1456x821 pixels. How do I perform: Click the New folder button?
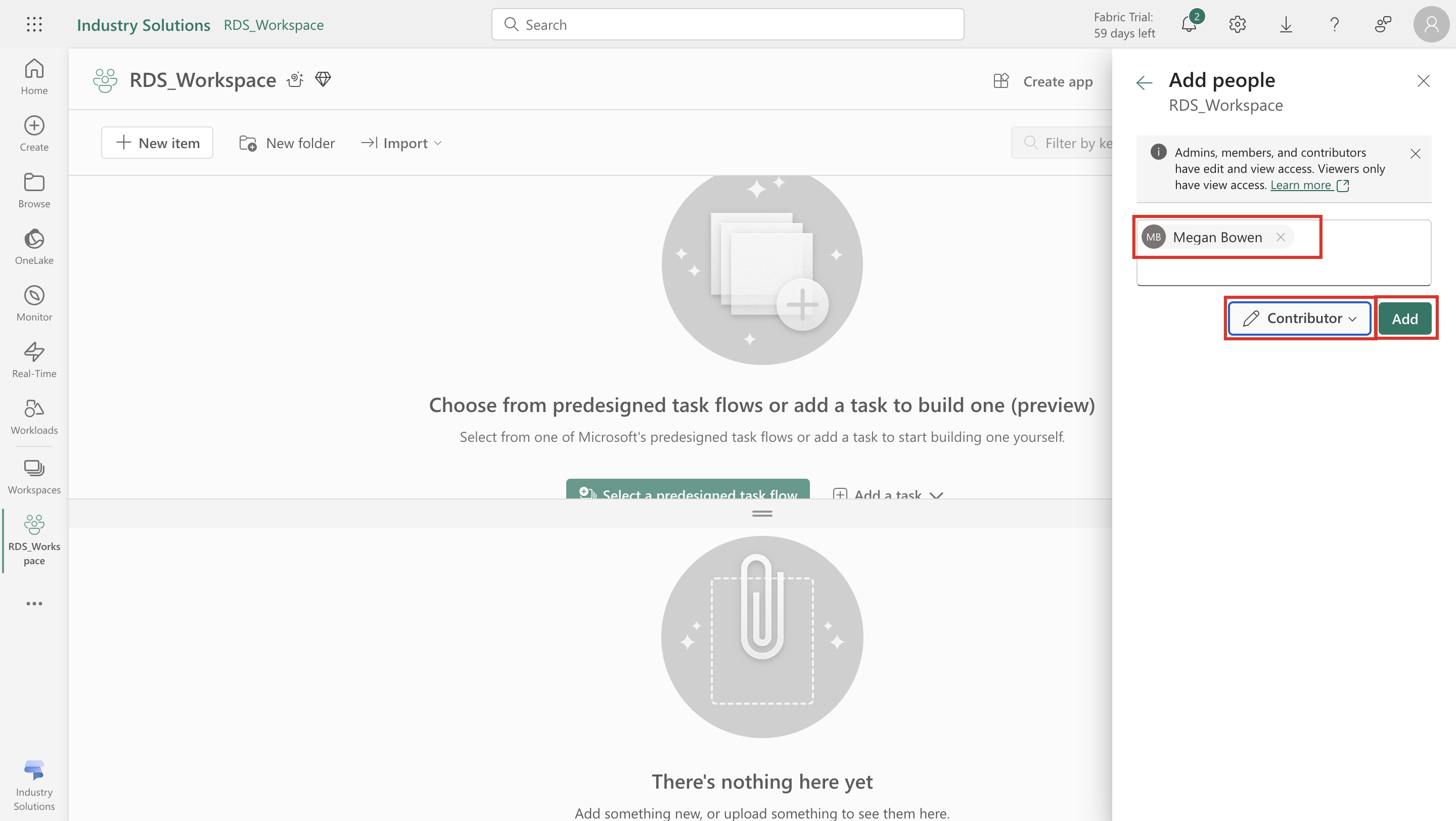(x=287, y=143)
